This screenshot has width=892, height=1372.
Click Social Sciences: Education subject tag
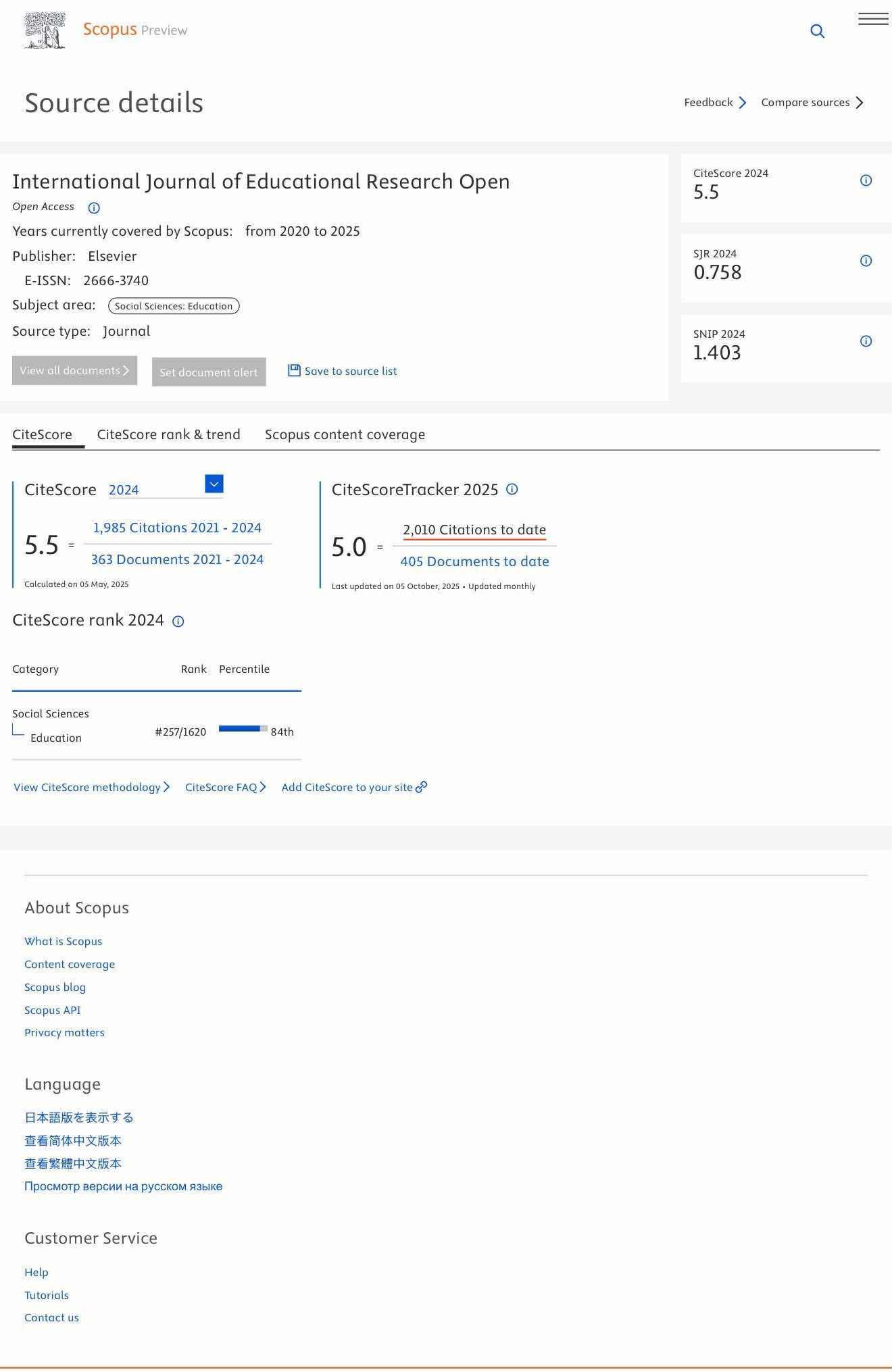pyautogui.click(x=174, y=306)
